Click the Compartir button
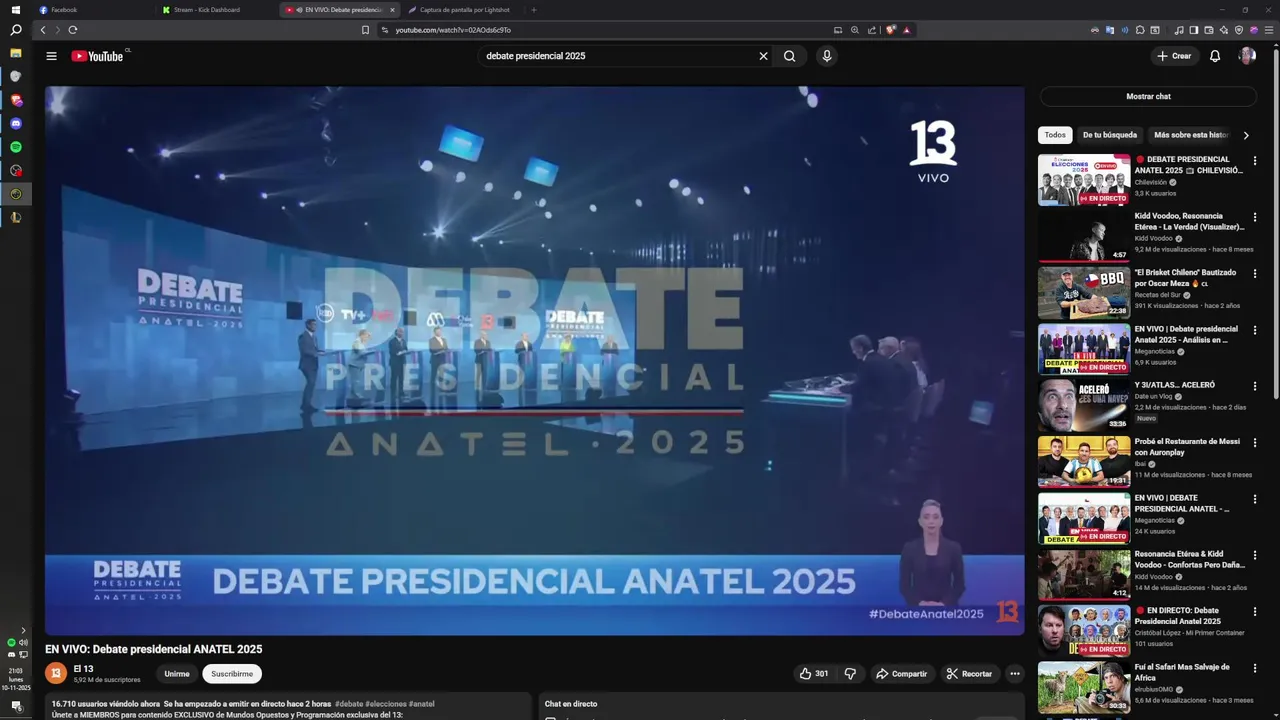The image size is (1280, 720). click(902, 674)
